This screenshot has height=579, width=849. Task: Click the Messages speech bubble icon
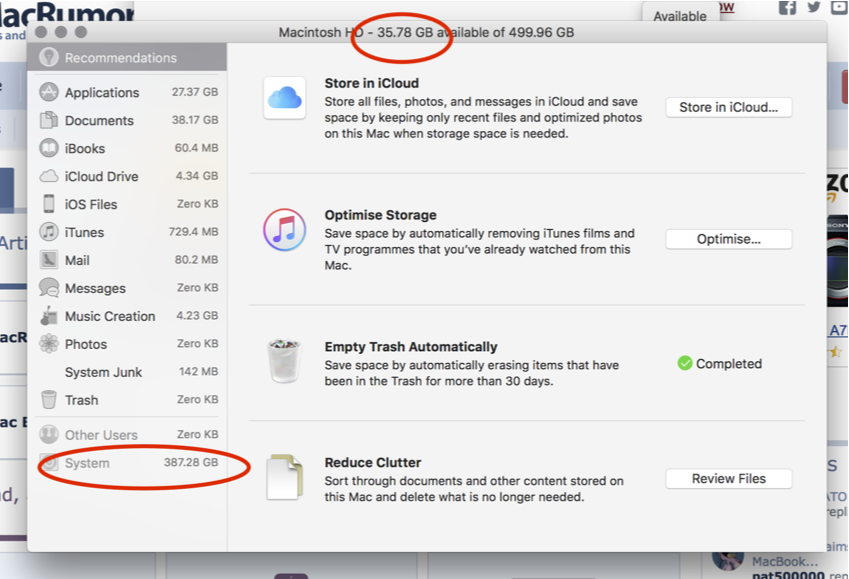(x=49, y=288)
